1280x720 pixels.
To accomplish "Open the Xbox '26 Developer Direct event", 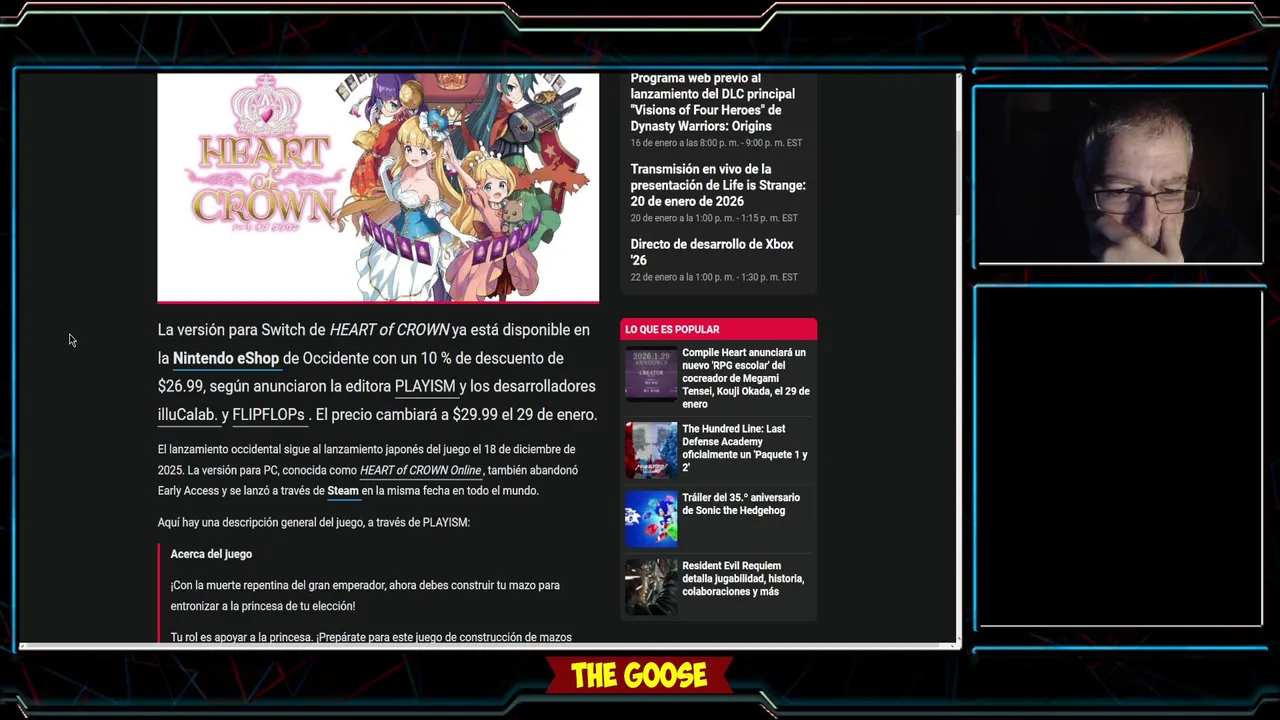I will coord(712,252).
